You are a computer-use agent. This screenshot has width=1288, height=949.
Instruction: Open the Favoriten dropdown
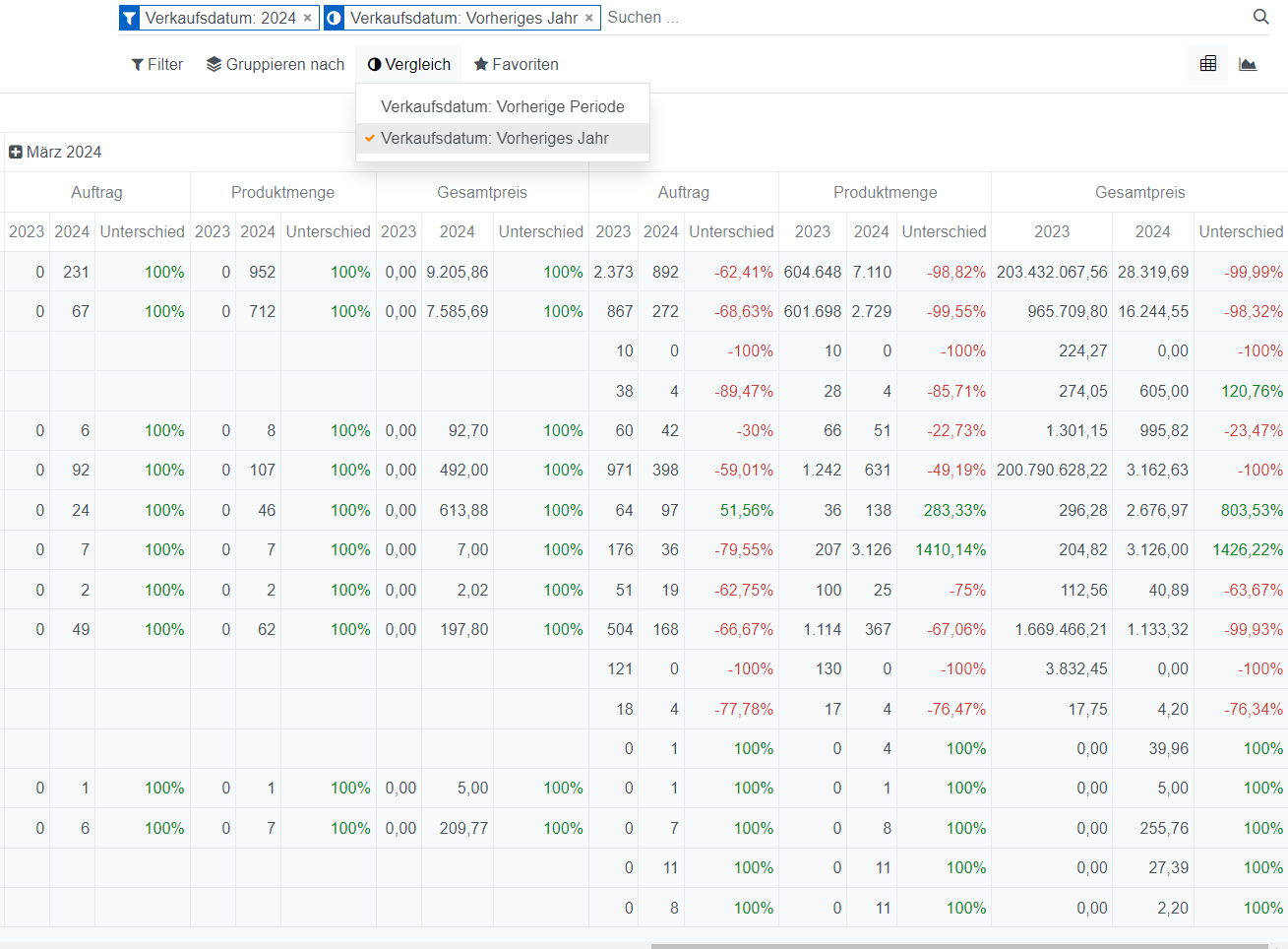tap(516, 64)
